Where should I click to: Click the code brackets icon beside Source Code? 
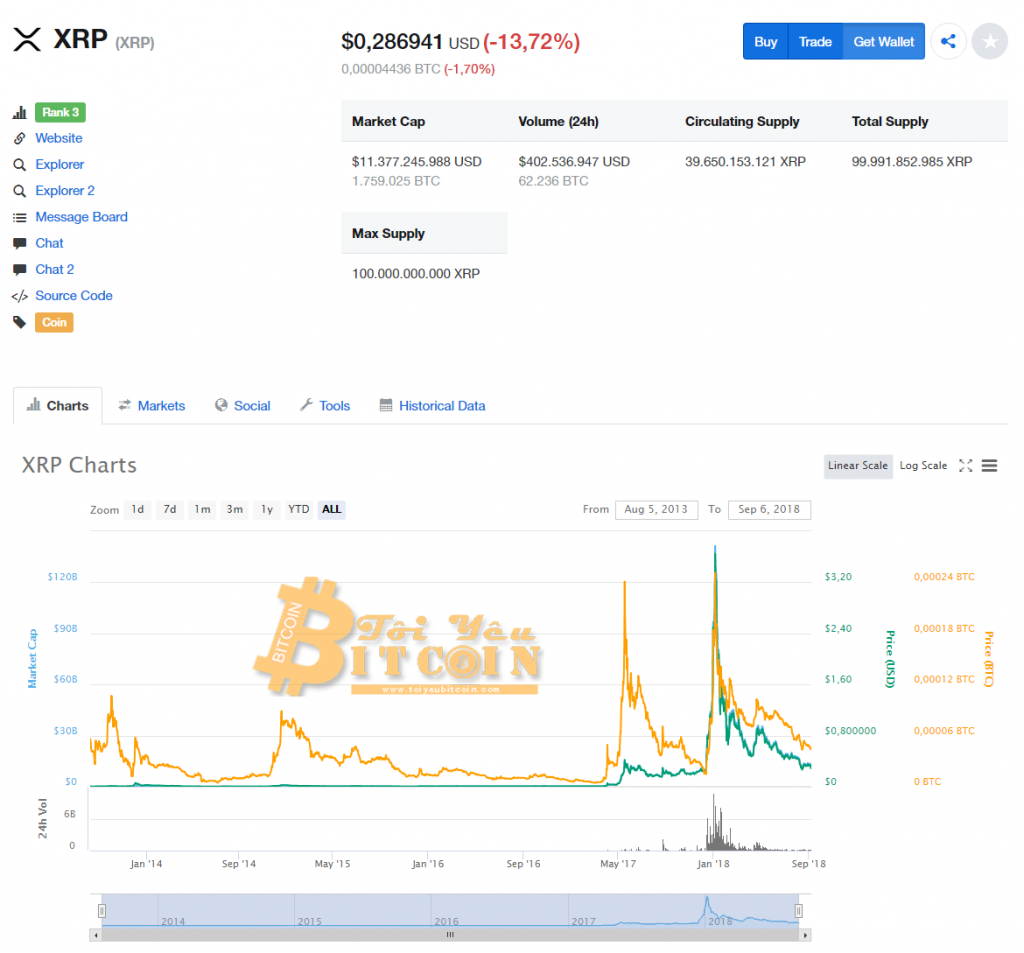pyautogui.click(x=20, y=297)
